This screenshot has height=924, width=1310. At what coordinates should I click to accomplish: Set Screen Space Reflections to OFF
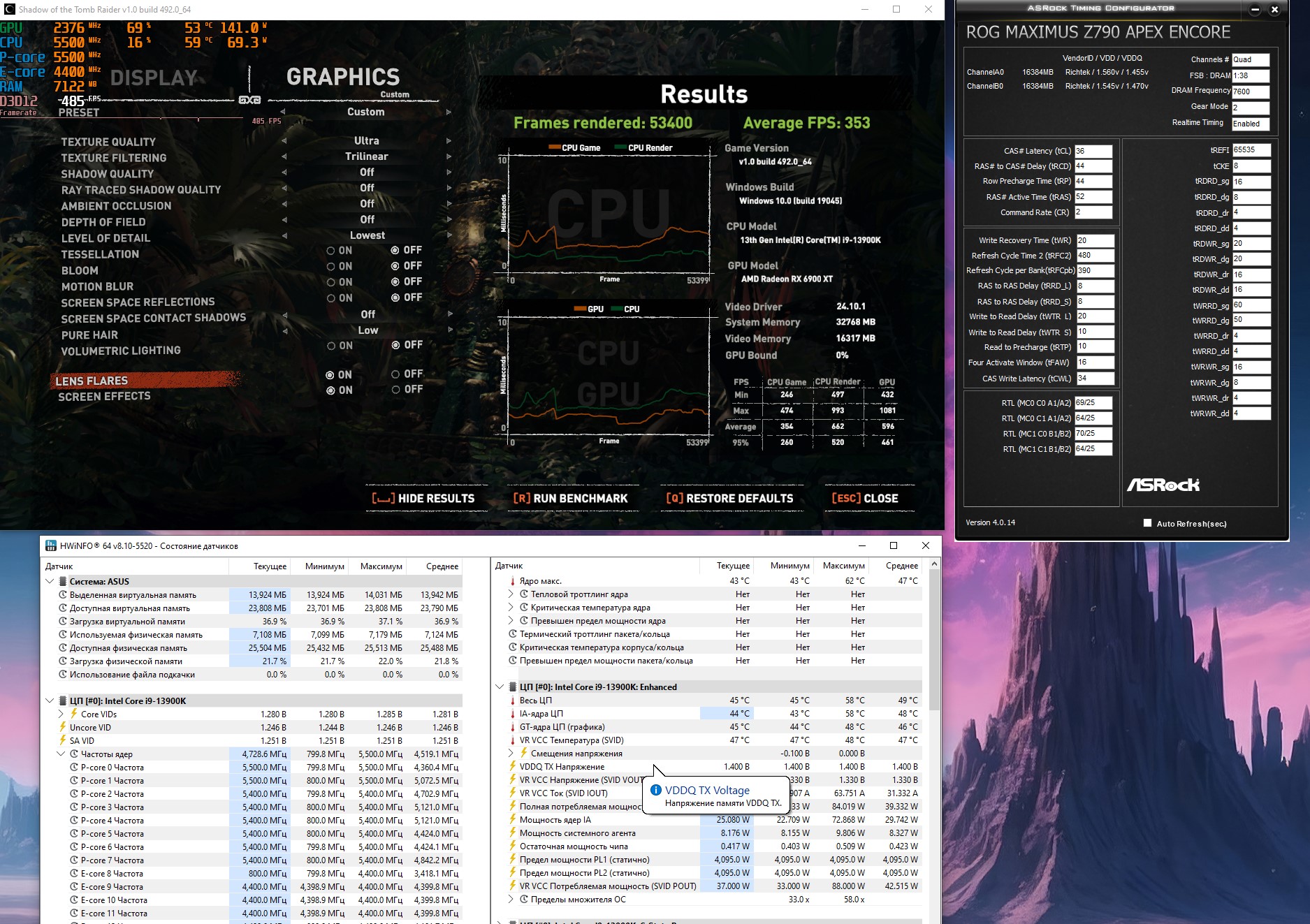pyautogui.click(x=395, y=298)
